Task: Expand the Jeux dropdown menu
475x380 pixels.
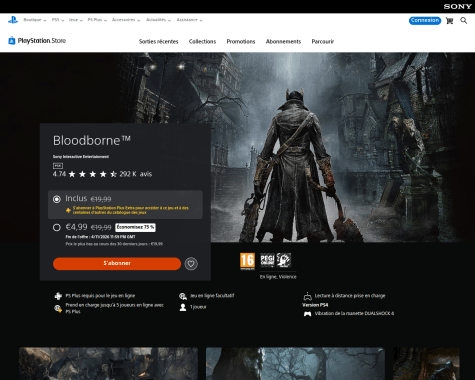Action: click(76, 20)
